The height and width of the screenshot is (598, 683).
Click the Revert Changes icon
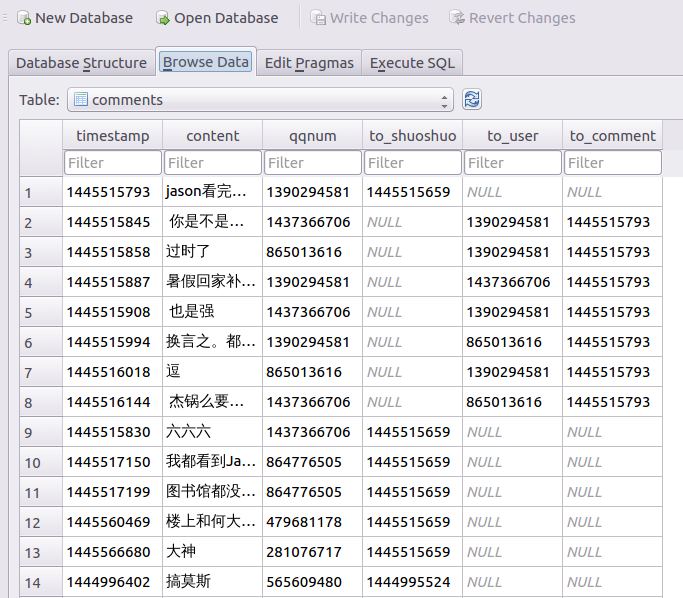[x=457, y=18]
